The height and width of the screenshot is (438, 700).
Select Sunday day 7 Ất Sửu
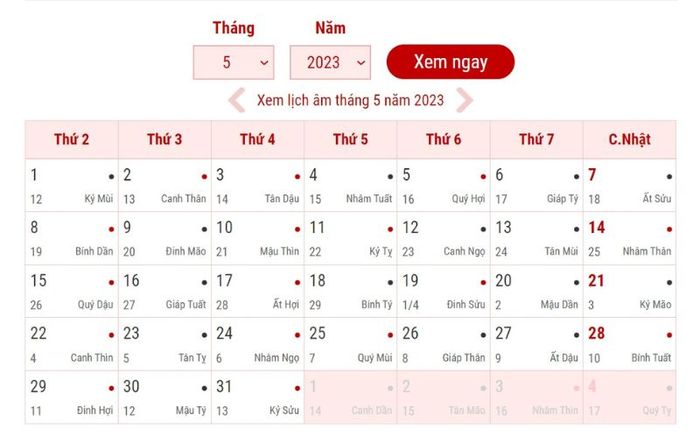(x=629, y=185)
